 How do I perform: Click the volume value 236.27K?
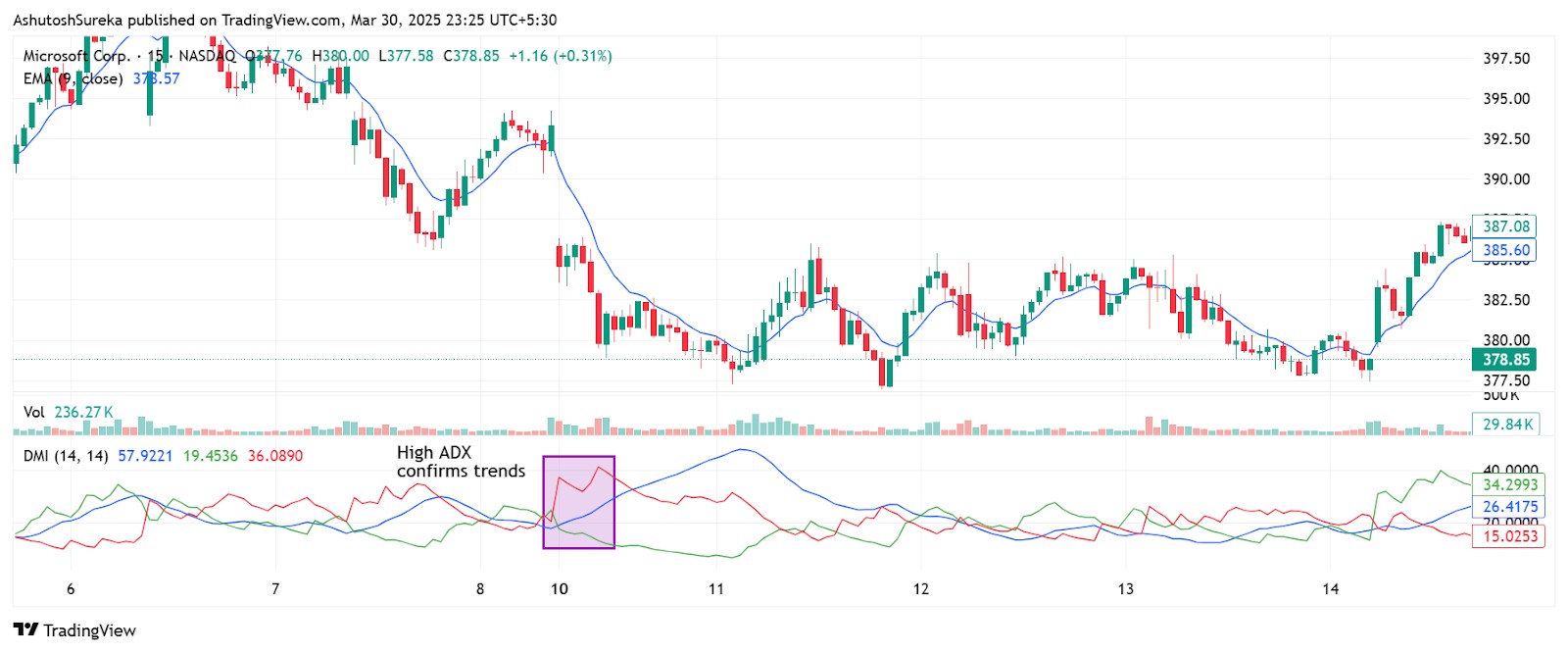tap(83, 412)
